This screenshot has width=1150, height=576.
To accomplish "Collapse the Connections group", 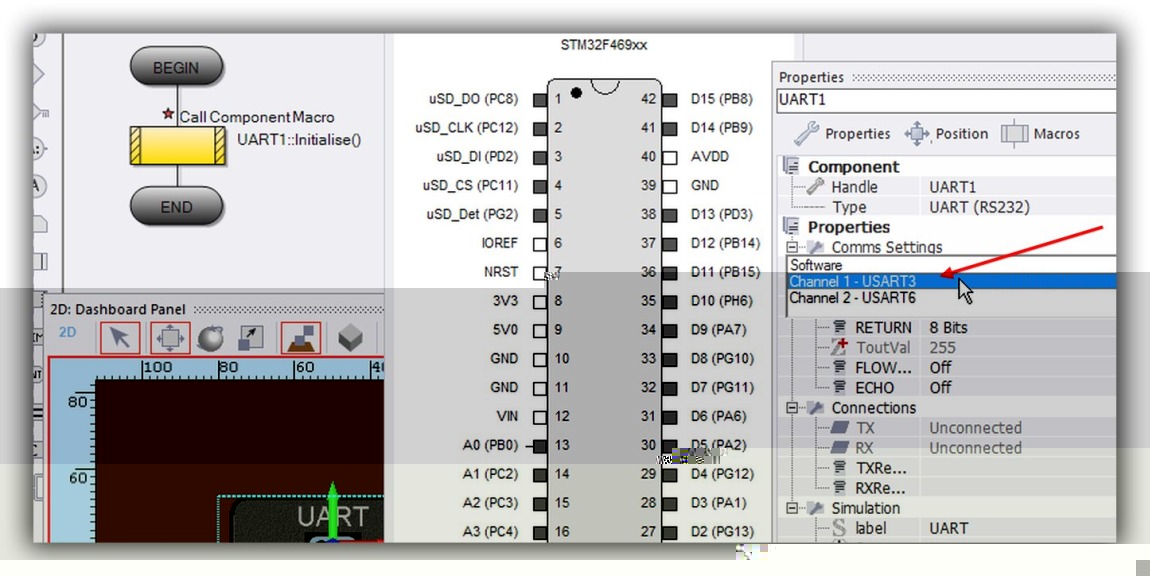I will coord(792,407).
